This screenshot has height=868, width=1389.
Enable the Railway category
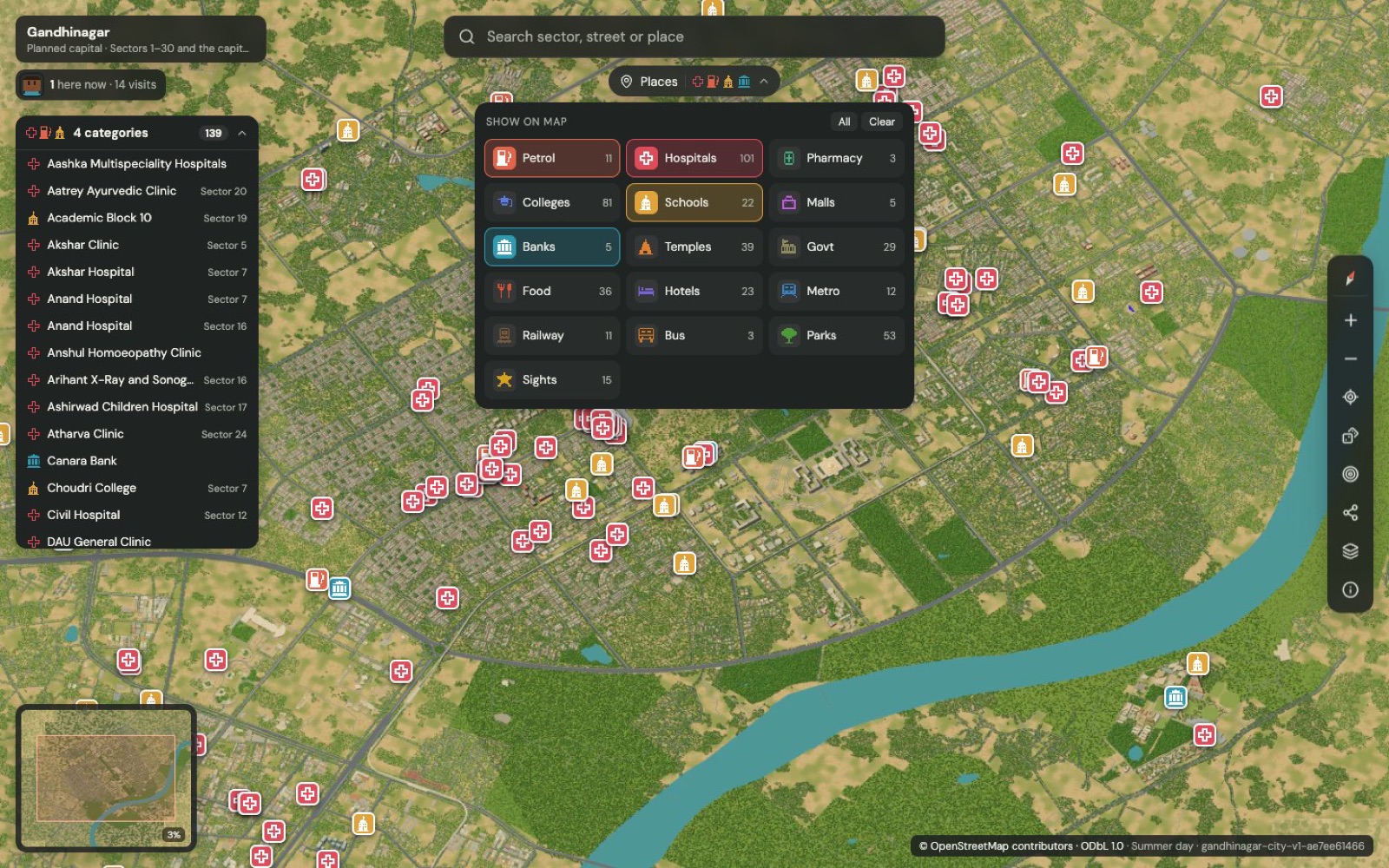(552, 335)
